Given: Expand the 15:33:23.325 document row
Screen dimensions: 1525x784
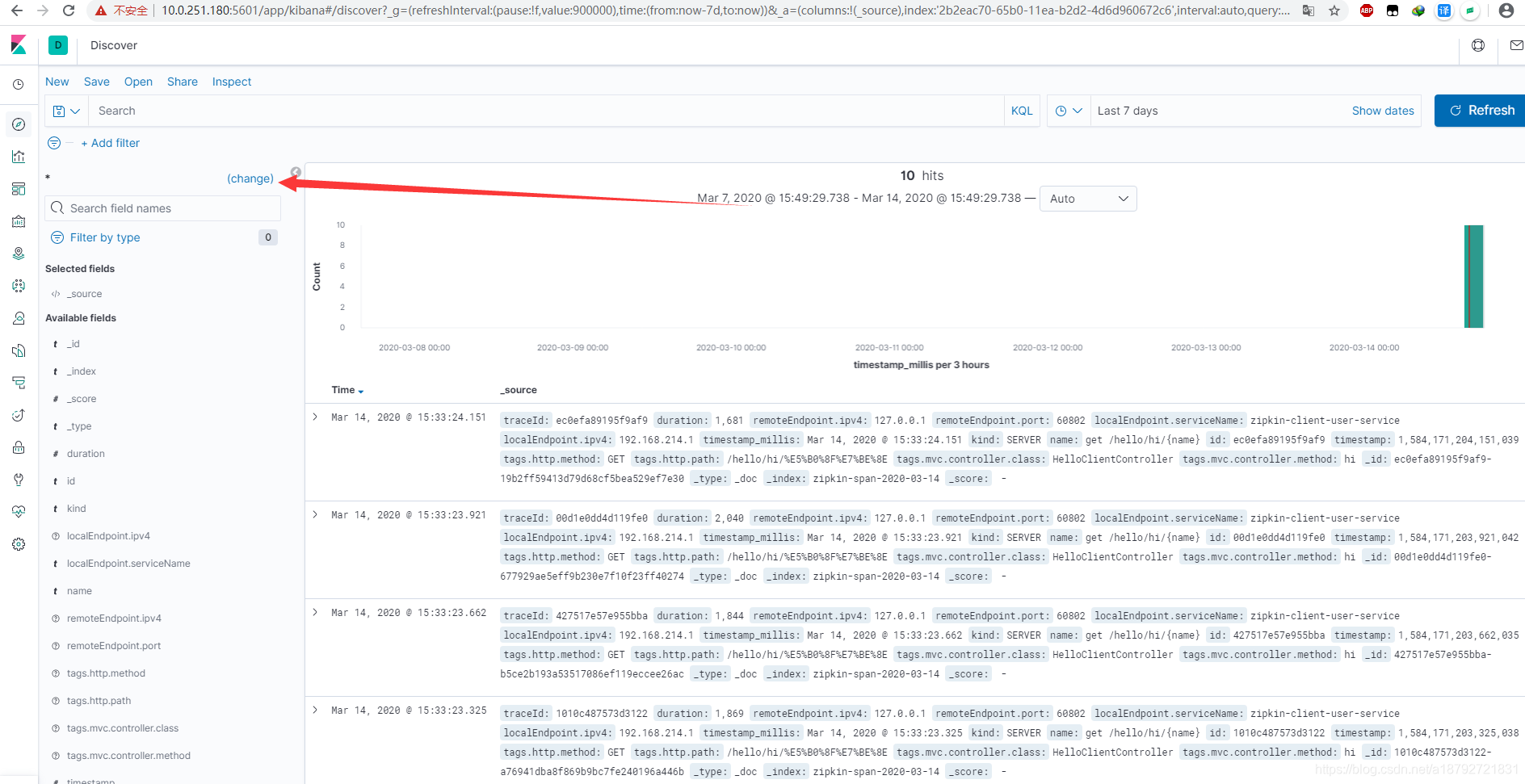Looking at the screenshot, I should point(315,711).
